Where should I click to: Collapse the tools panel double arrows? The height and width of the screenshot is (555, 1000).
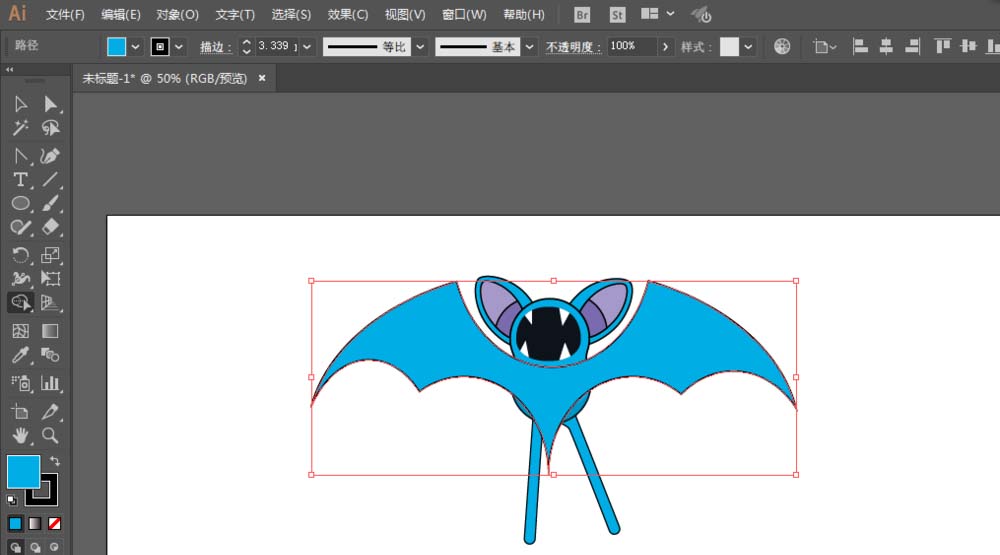pos(10,69)
